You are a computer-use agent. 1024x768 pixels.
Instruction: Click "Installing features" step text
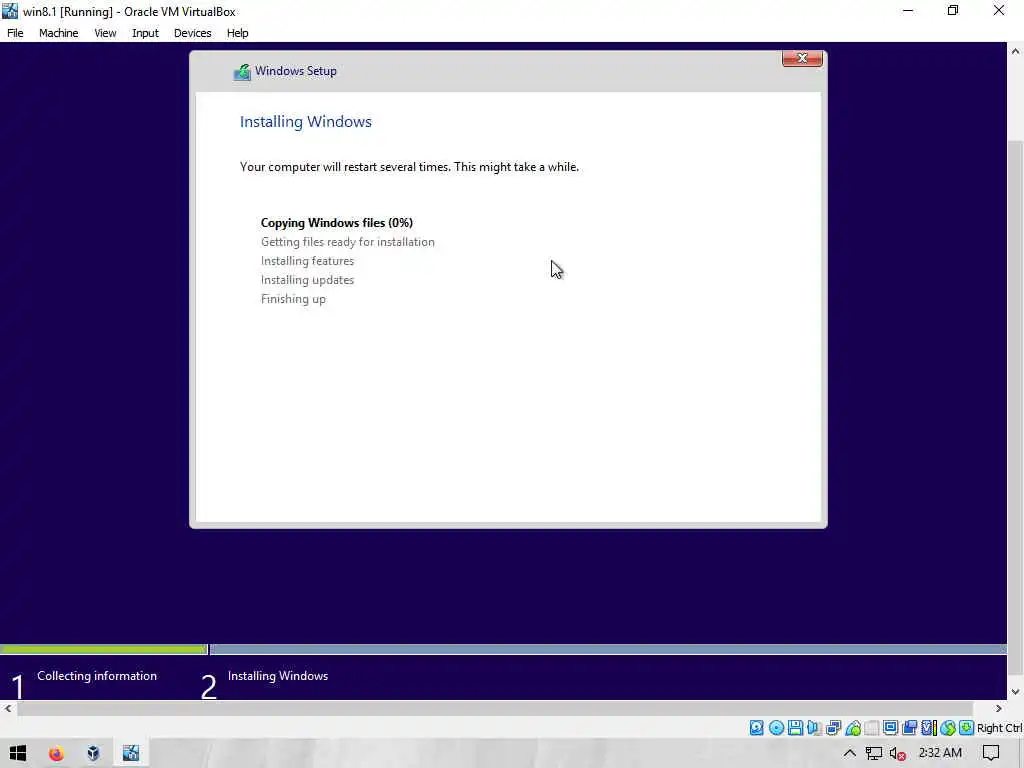coord(308,261)
